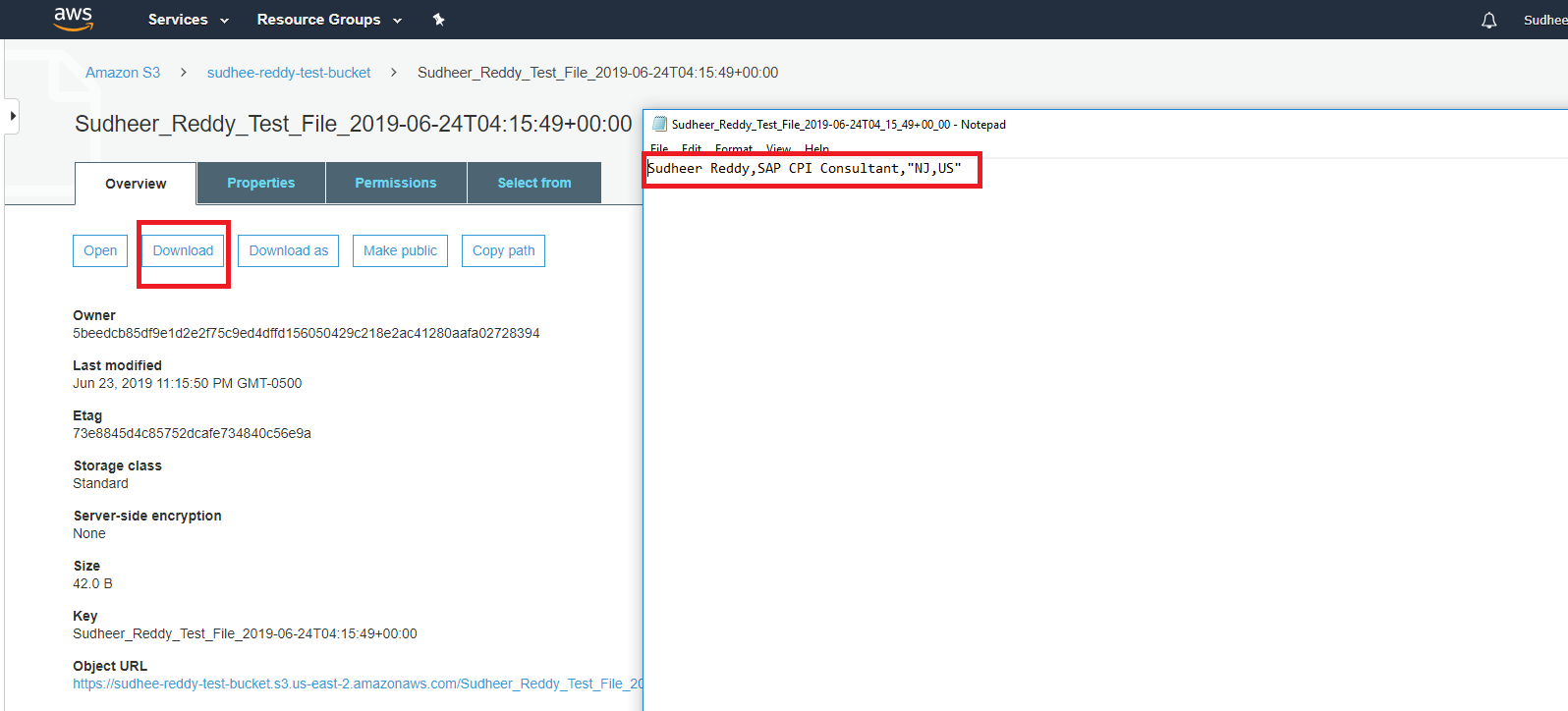Click the Copy path button
1568x711 pixels.
[503, 250]
